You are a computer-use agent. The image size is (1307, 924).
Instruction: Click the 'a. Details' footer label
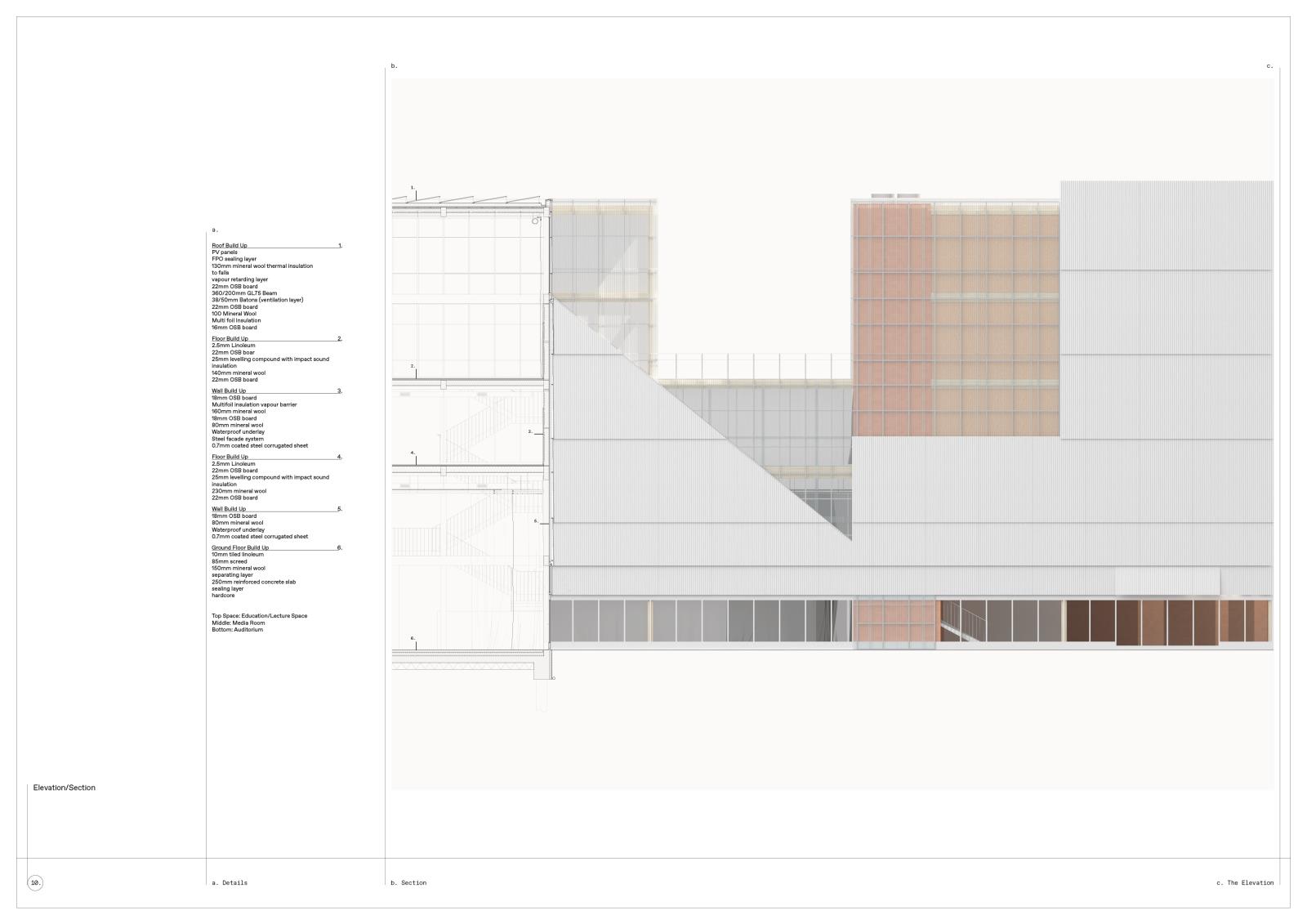click(x=230, y=882)
